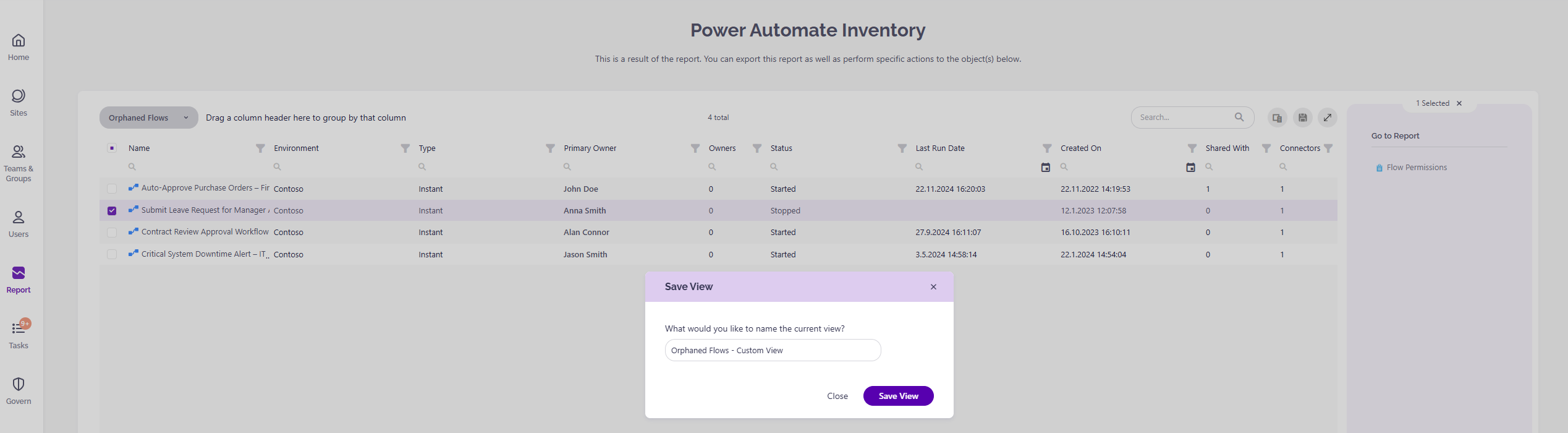Screen dimensions: 1568x433
Task: Toggle the select-all header checkbox
Action: (112, 148)
